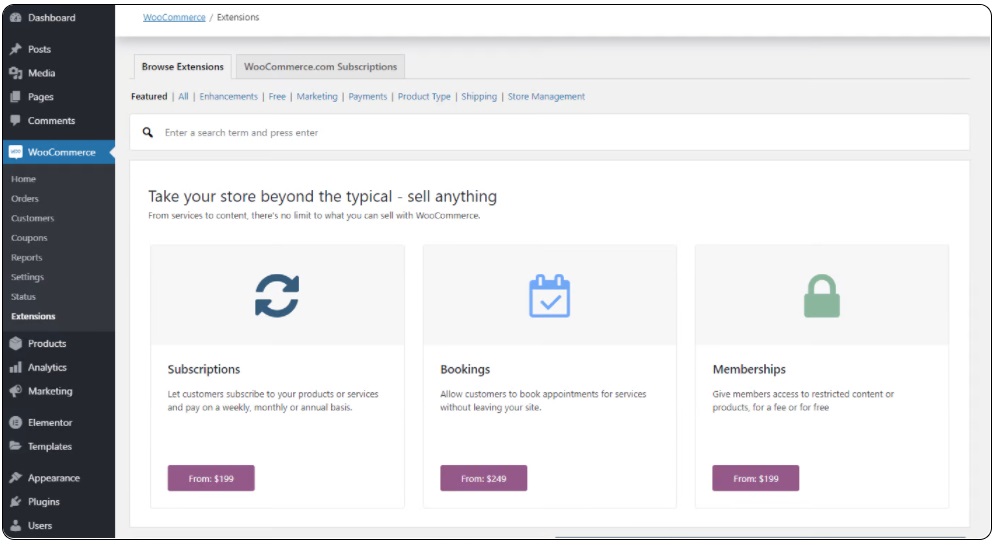Click the WooCommerce logo icon in the sidebar
This screenshot has height=545, width=996.
pyautogui.click(x=16, y=152)
